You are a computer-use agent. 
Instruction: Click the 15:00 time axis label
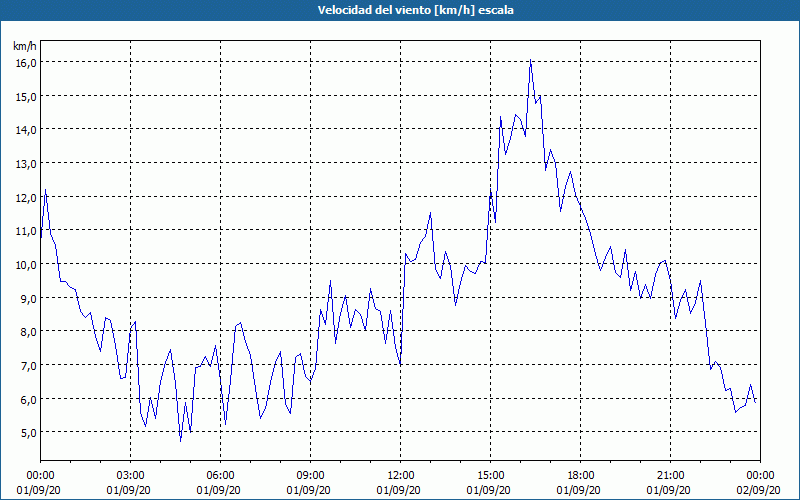tap(491, 476)
